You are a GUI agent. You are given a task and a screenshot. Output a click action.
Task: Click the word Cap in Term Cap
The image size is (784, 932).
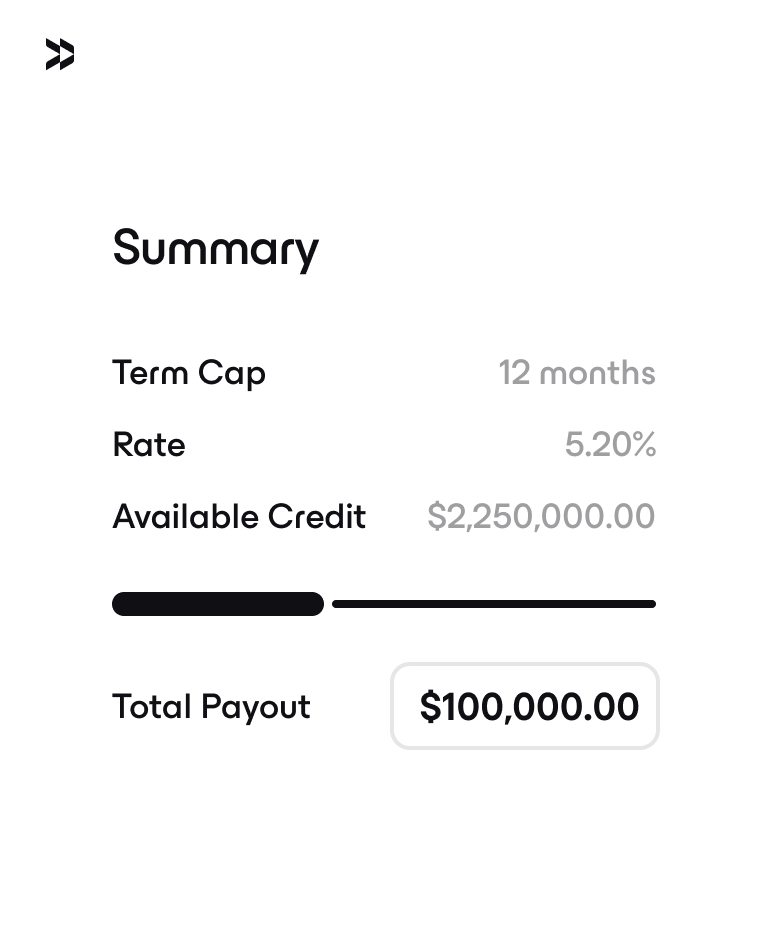pos(231,373)
